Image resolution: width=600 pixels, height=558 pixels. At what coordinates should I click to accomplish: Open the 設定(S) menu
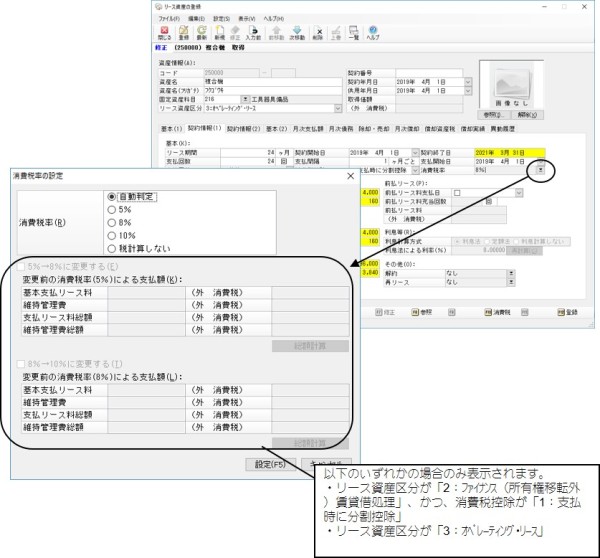tap(218, 18)
